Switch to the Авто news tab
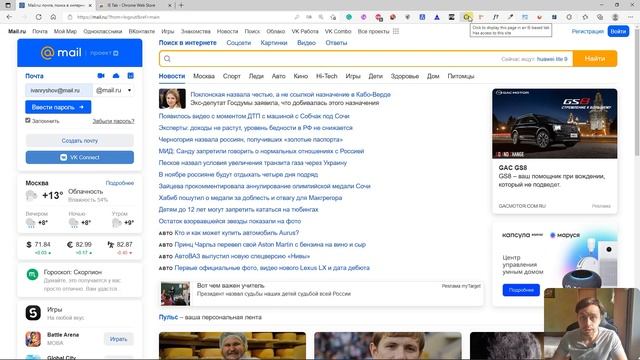Image resolution: width=640 pixels, height=360 pixels. pos(278,76)
